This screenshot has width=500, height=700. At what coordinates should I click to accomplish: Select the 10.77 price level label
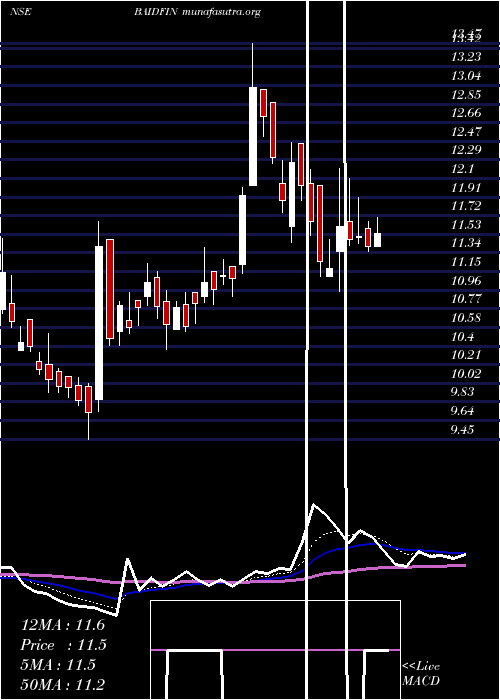tap(466, 299)
